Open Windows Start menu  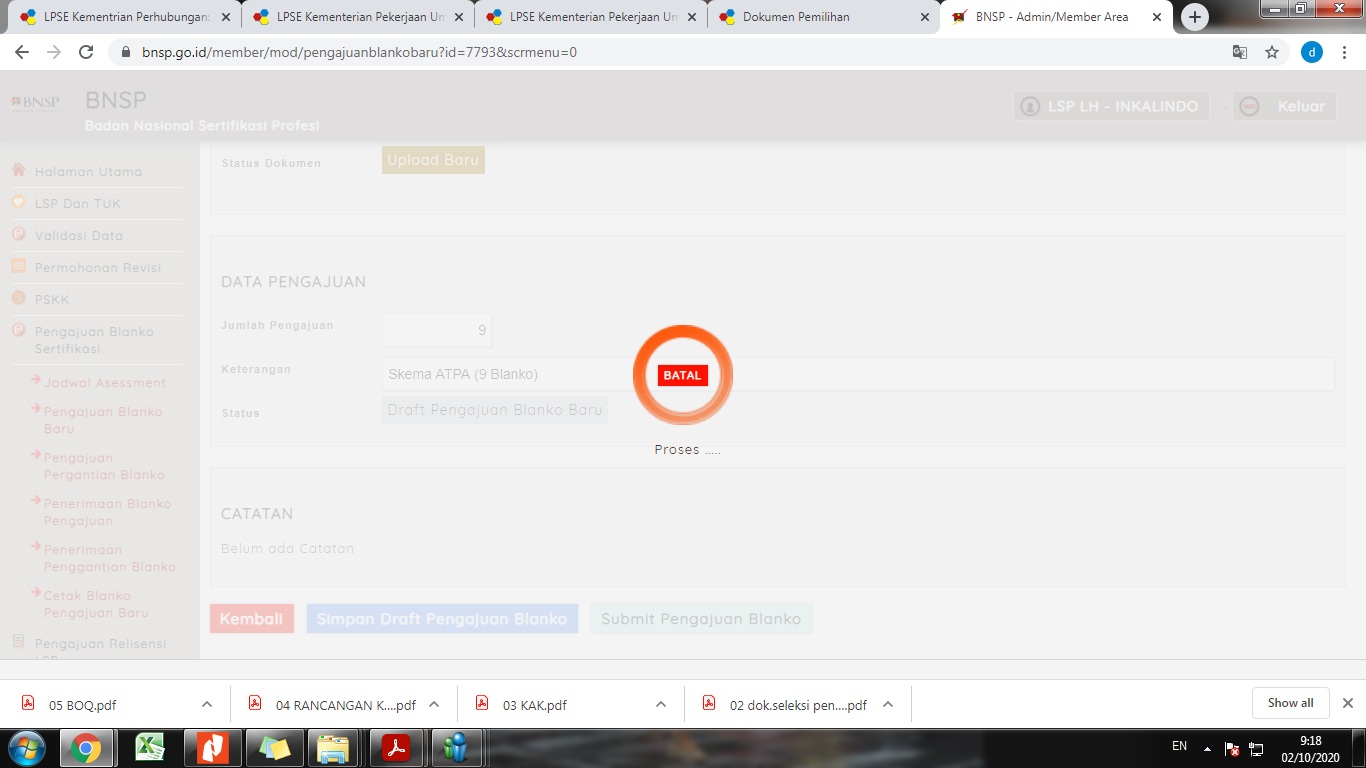(26, 748)
